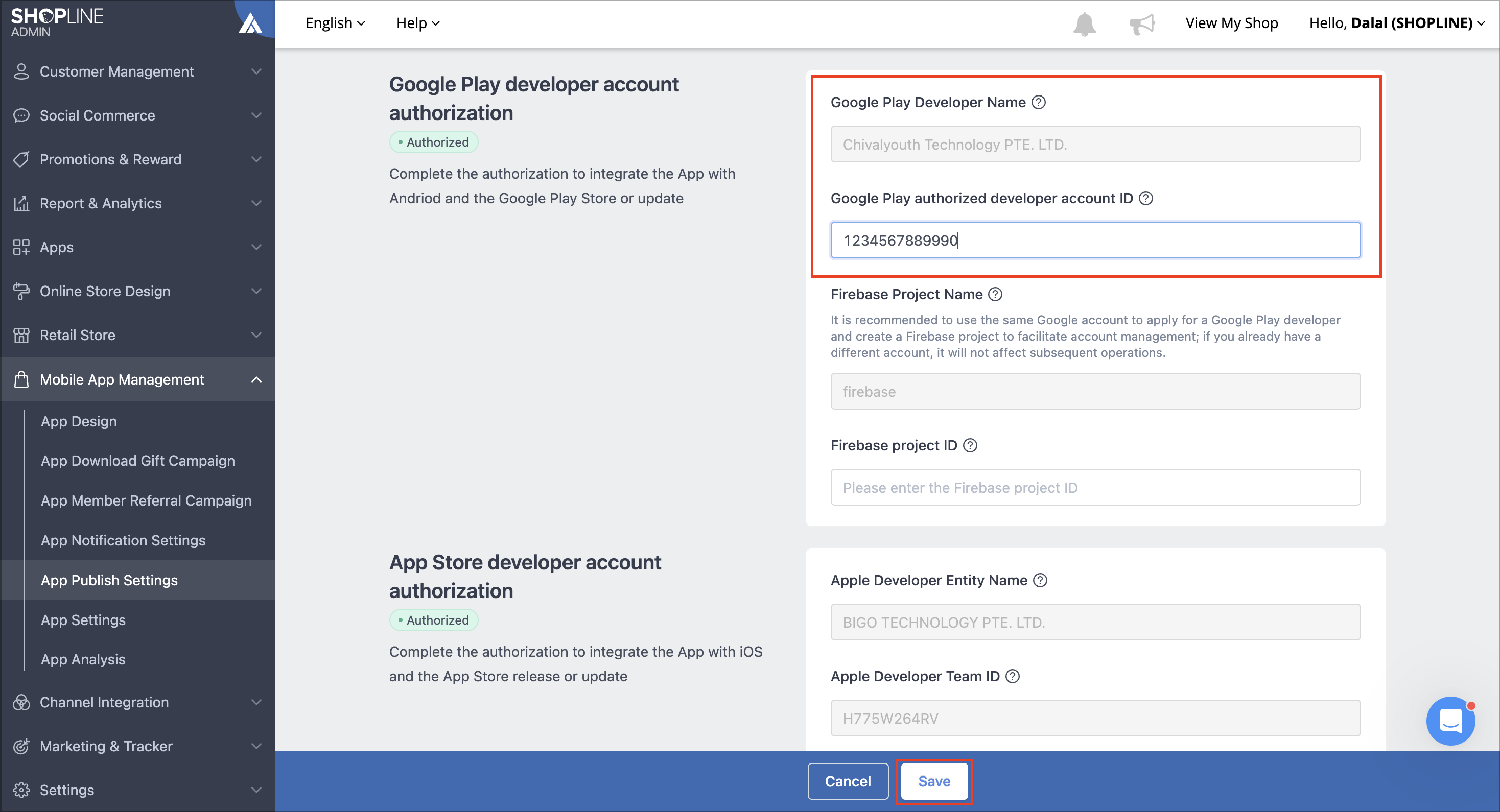Open App Member Referral Campaign
This screenshot has width=1500, height=812.
click(146, 500)
